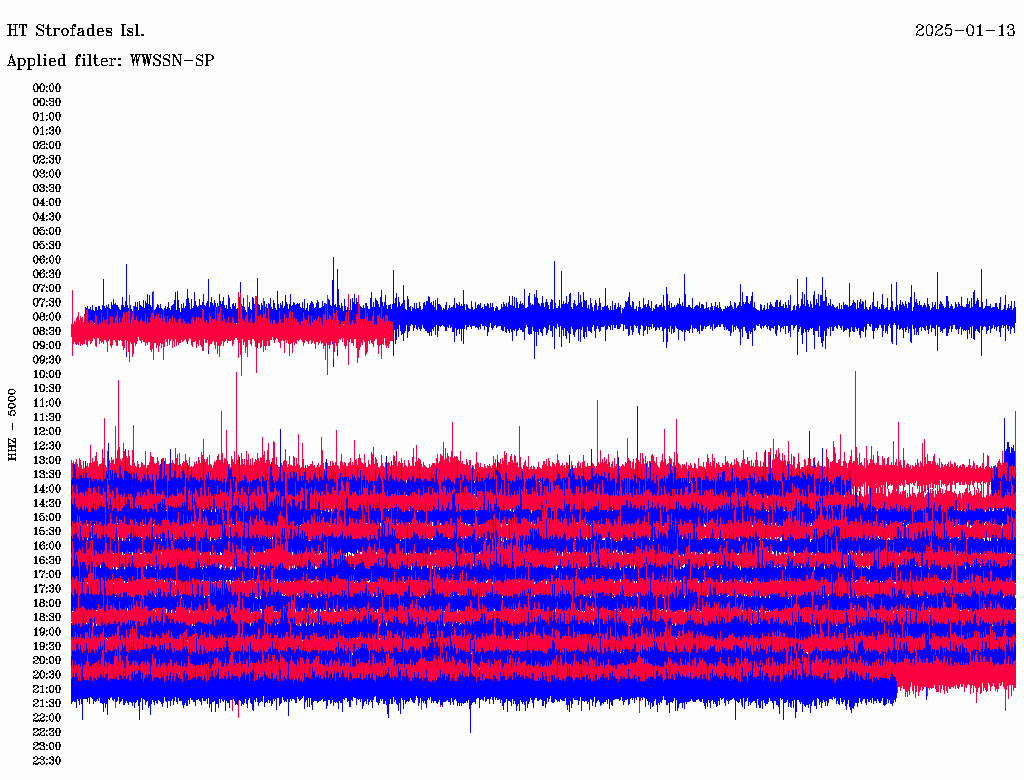Select the 01:30 time label
The image size is (1024, 780).
[47, 131]
